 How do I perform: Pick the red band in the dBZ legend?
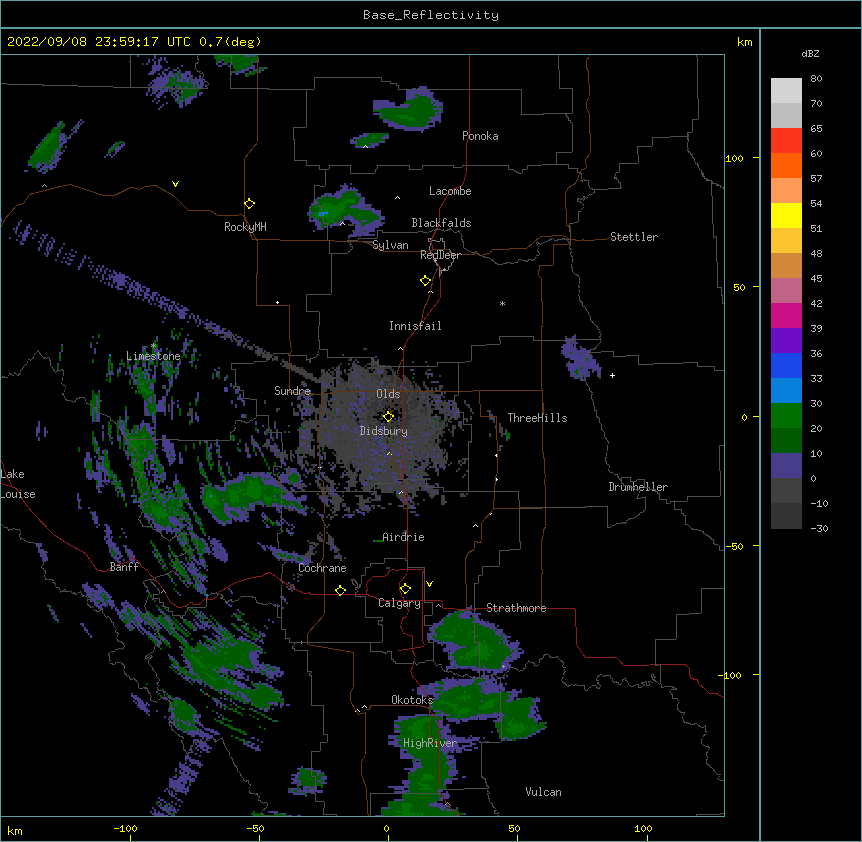point(786,140)
